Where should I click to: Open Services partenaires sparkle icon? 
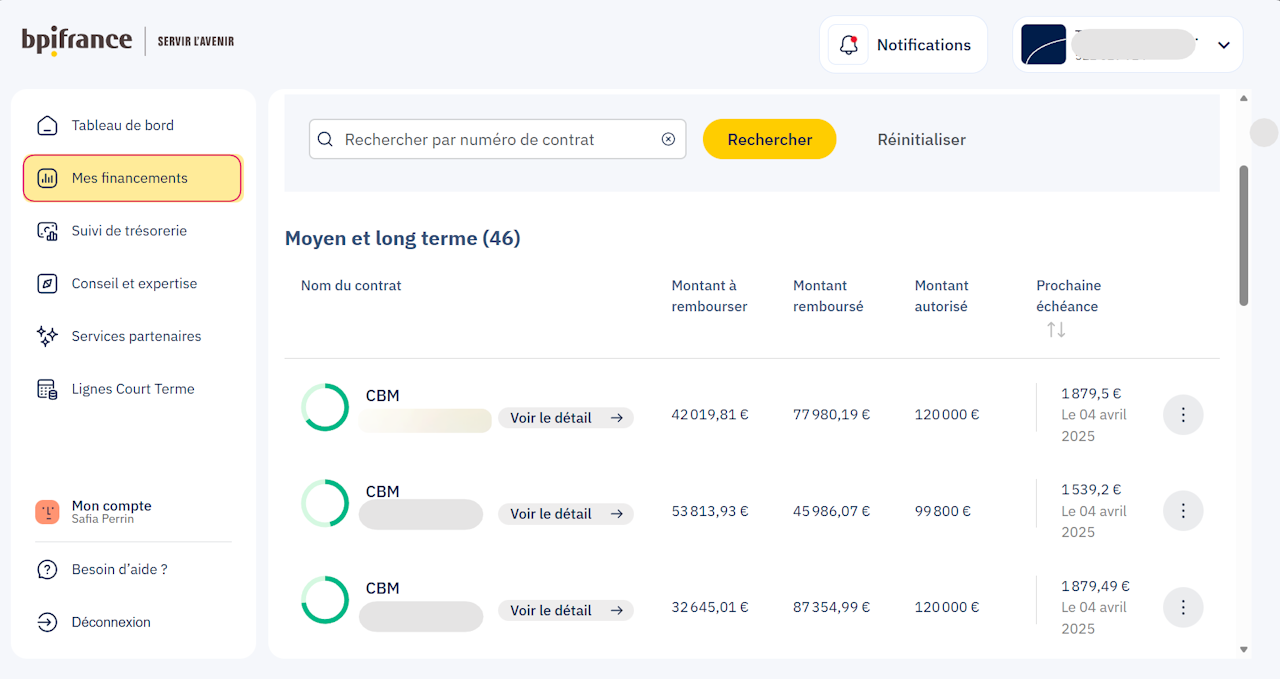47,337
